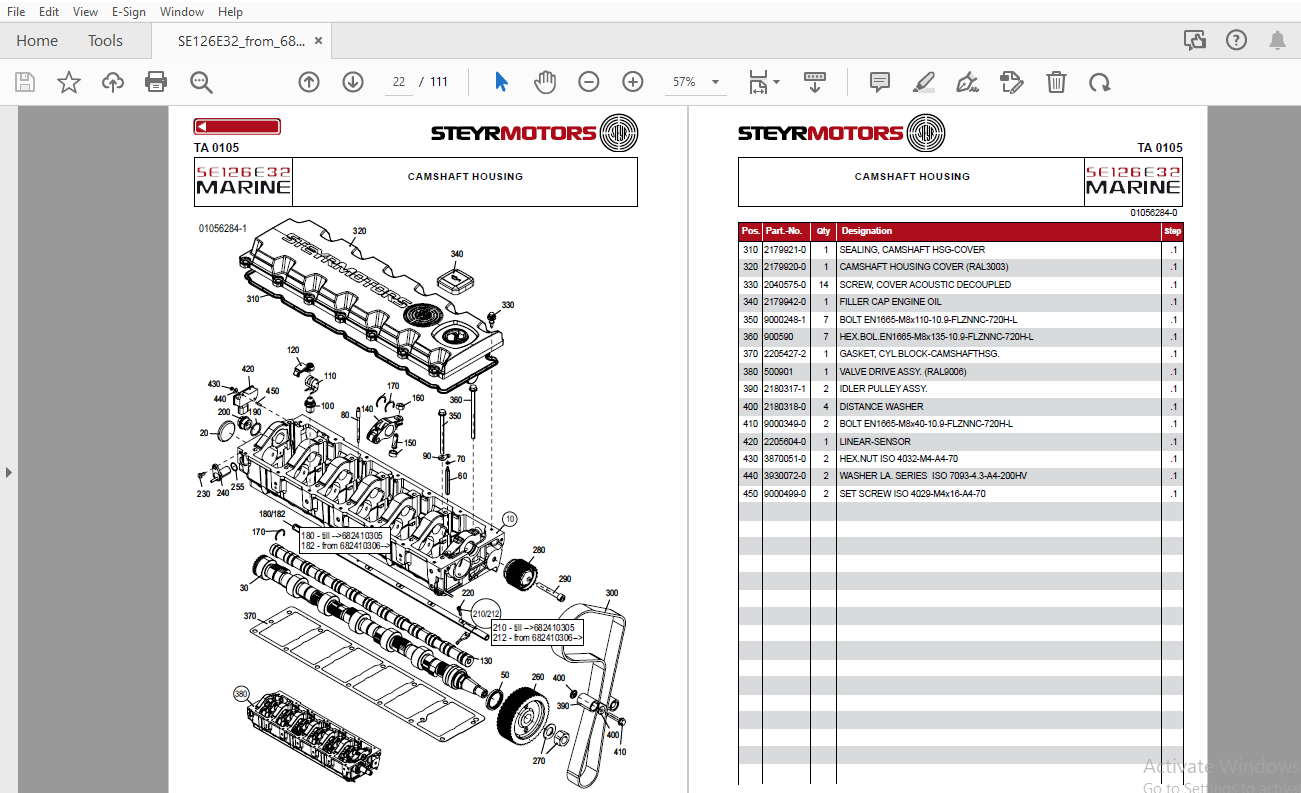Expand the fit page dropdown arrow
Screen dimensions: 1301x793
pyautogui.click(x=777, y=82)
